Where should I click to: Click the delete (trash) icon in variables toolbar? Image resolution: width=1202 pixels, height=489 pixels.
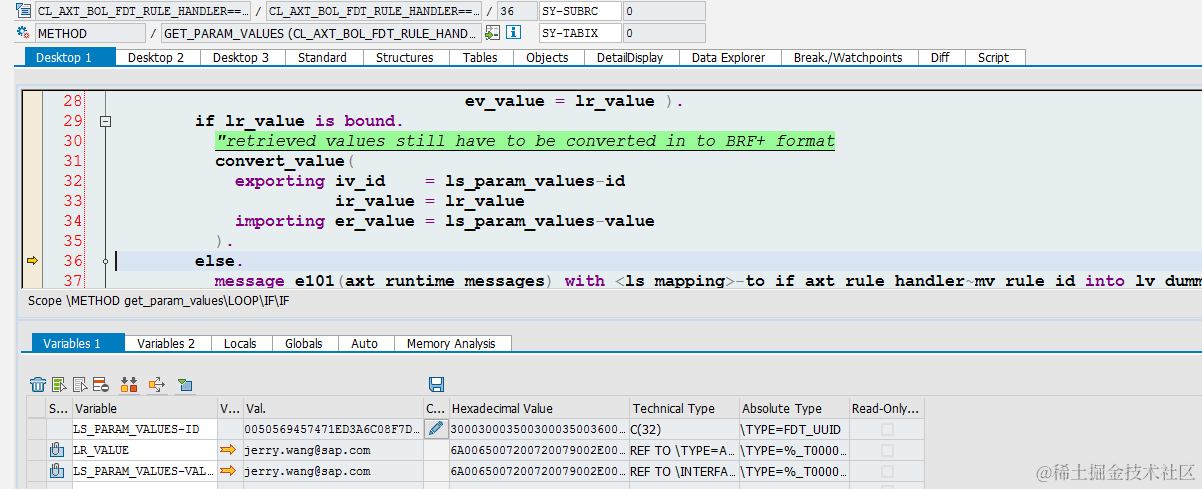click(38, 384)
